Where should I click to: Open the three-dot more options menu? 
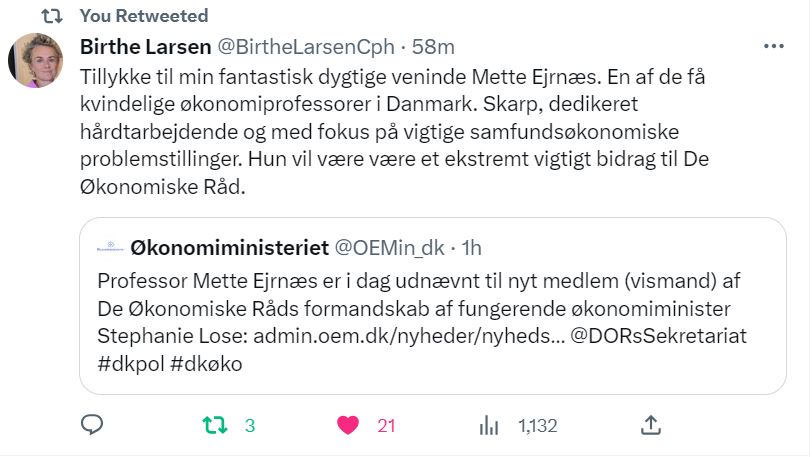(774, 46)
